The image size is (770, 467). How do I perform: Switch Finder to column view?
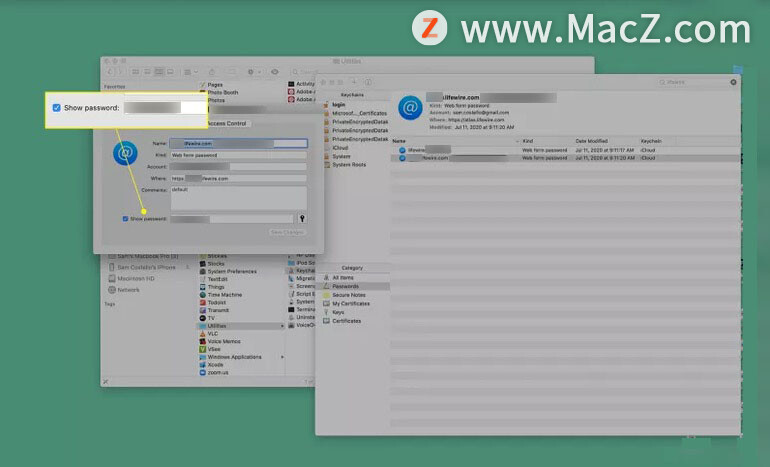click(159, 72)
